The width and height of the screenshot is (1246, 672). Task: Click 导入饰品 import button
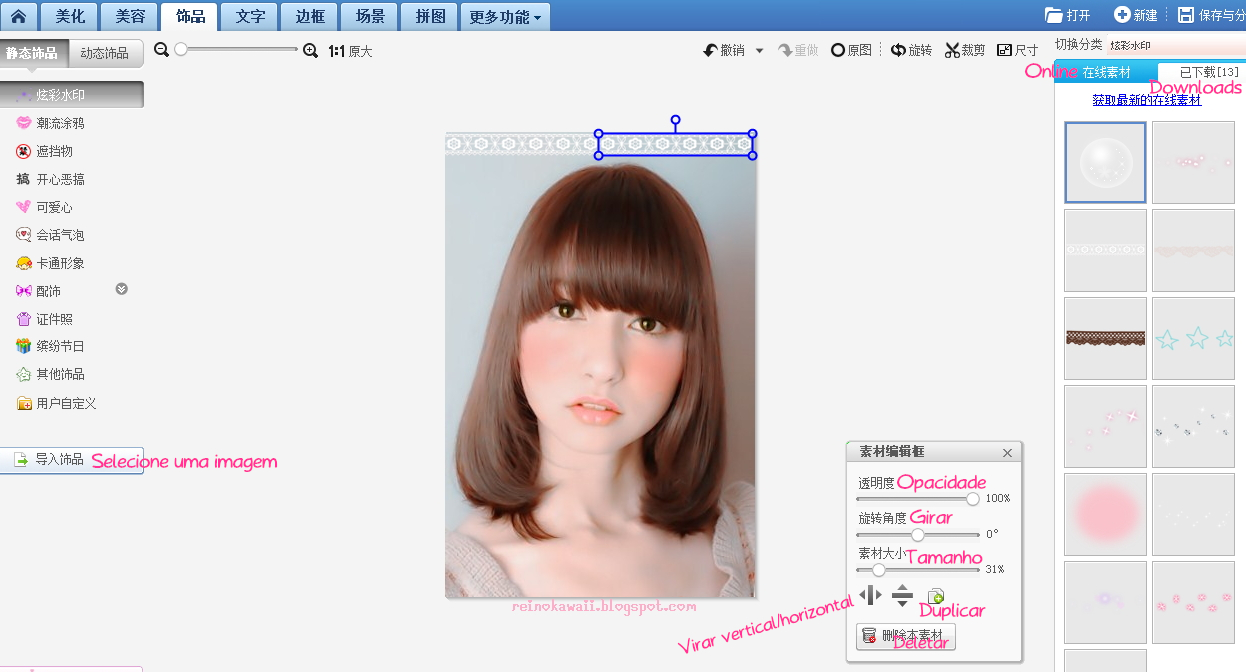(x=71, y=460)
